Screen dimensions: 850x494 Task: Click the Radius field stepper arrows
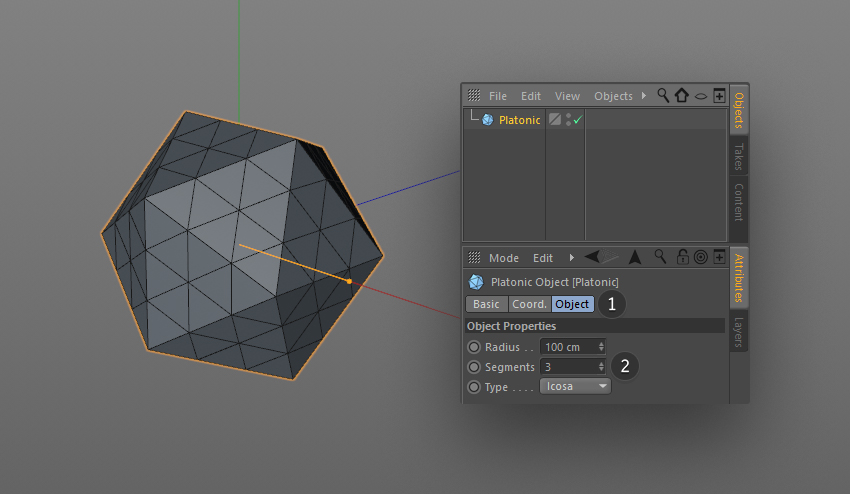coord(601,347)
